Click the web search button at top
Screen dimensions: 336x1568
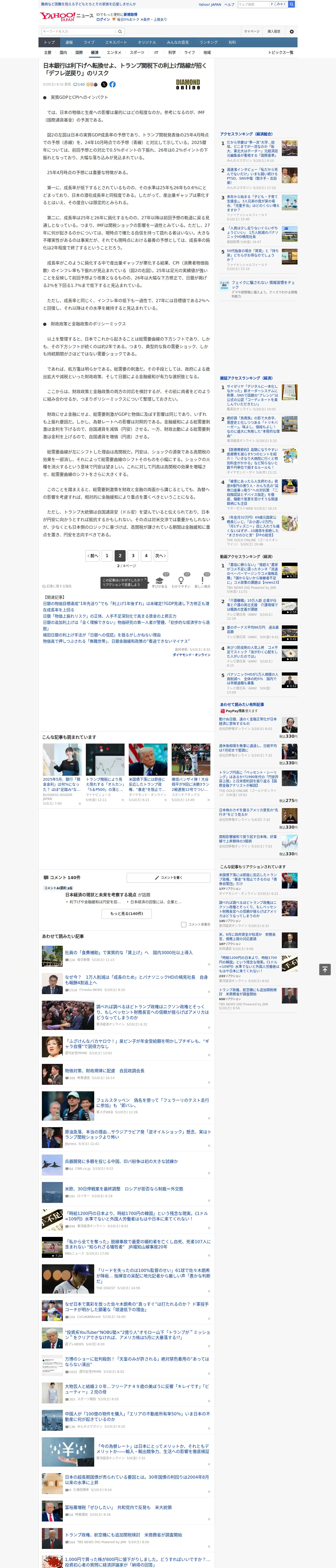tap(292, 4)
